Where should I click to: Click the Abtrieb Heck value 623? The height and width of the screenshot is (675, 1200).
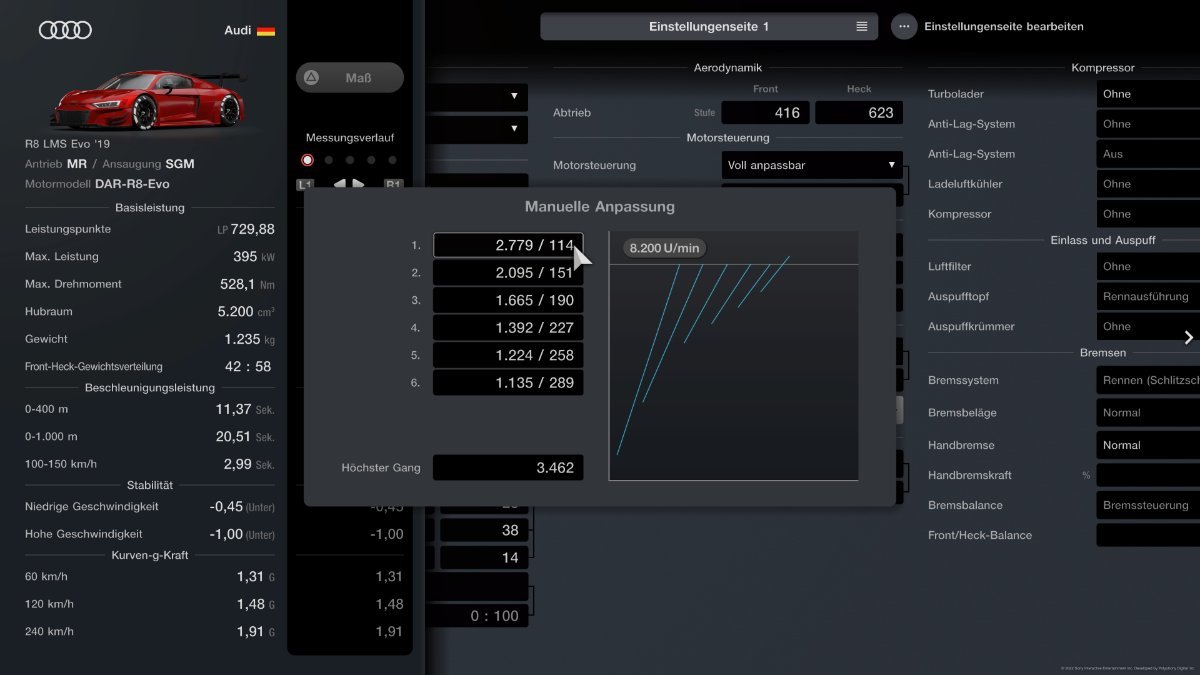[x=859, y=112]
